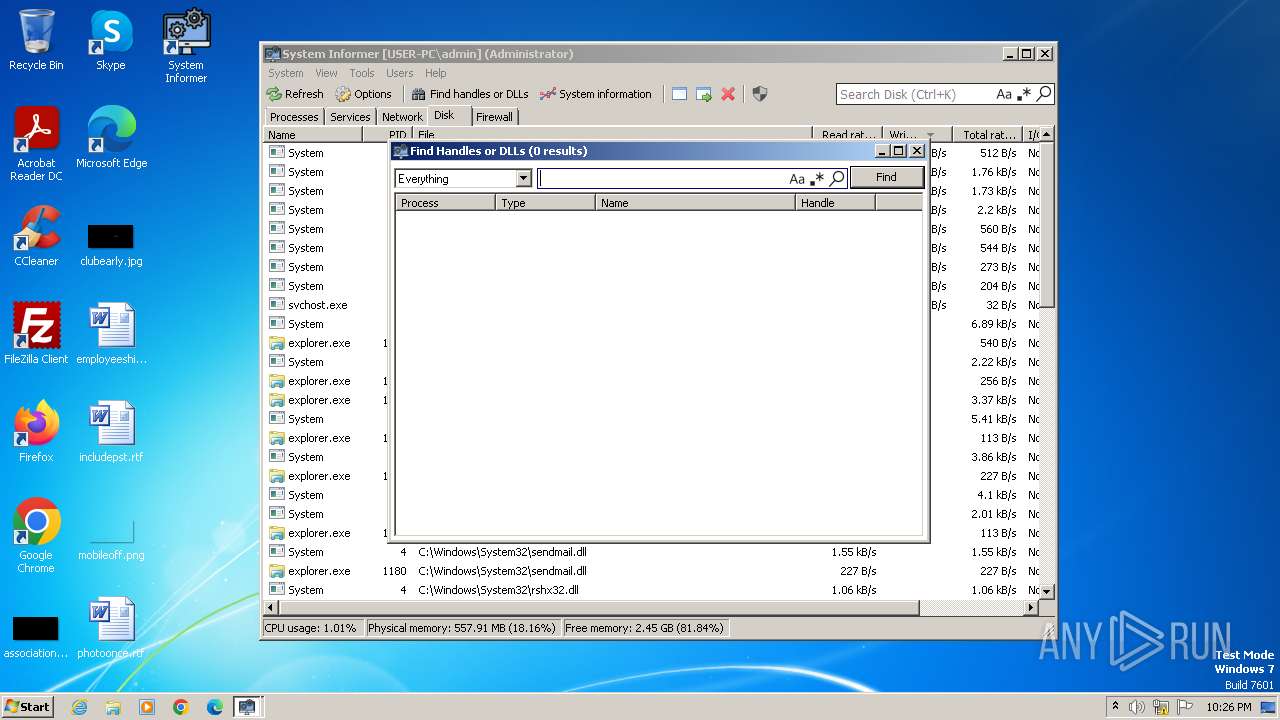Sort disk list by Total rate column
Image resolution: width=1280 pixels, height=720 pixels.
tap(989, 134)
